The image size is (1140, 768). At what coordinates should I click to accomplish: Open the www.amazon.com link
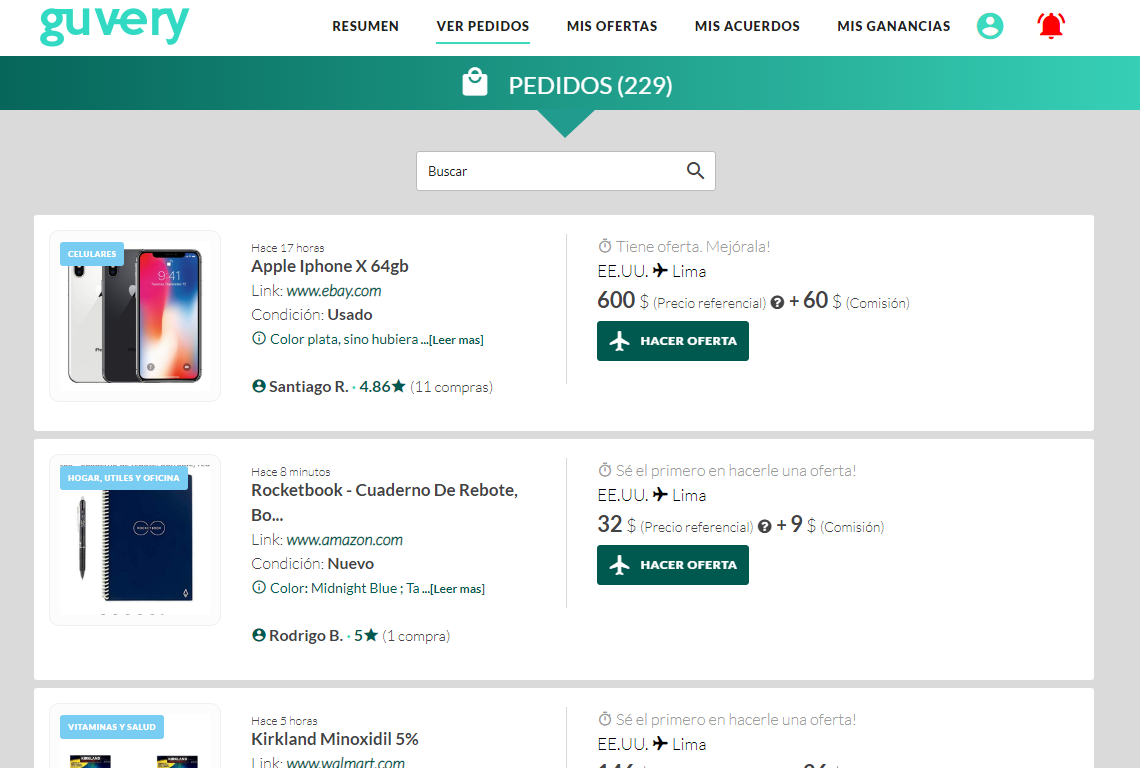coord(345,540)
